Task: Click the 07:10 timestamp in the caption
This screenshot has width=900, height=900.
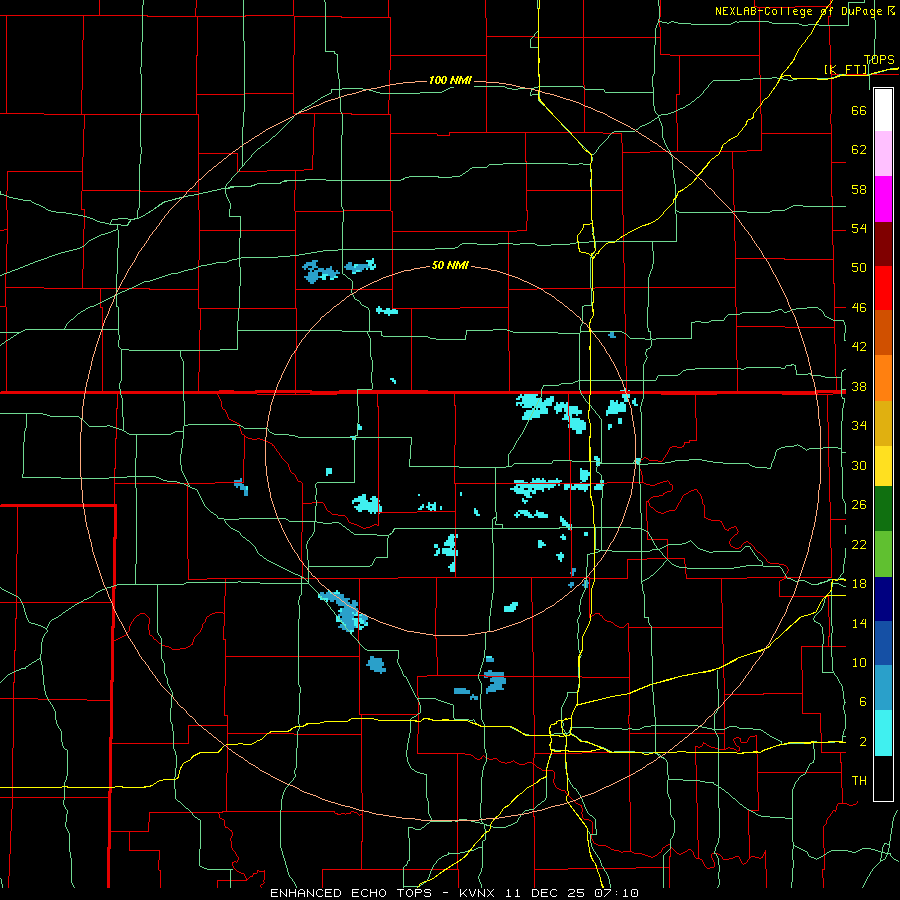Action: point(616,893)
